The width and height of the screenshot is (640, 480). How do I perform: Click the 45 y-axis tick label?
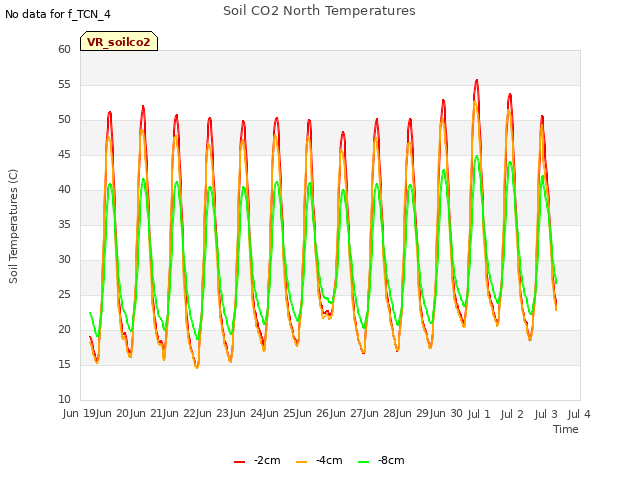64,154
